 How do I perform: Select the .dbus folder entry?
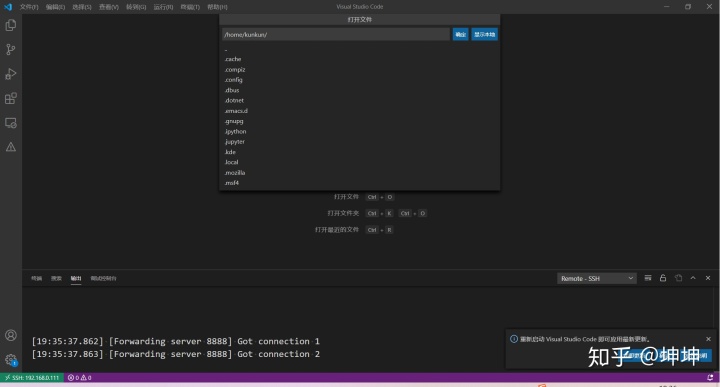[x=360, y=90]
